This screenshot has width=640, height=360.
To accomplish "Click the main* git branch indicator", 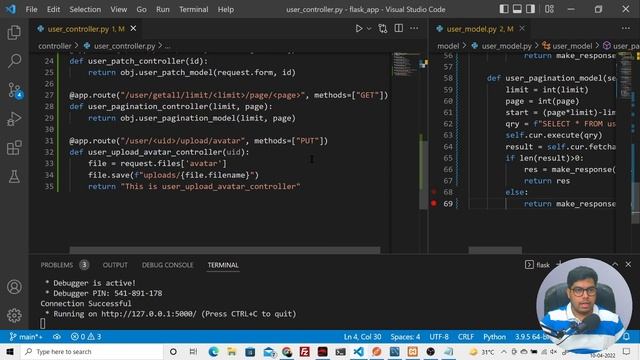I will click(x=26, y=337).
